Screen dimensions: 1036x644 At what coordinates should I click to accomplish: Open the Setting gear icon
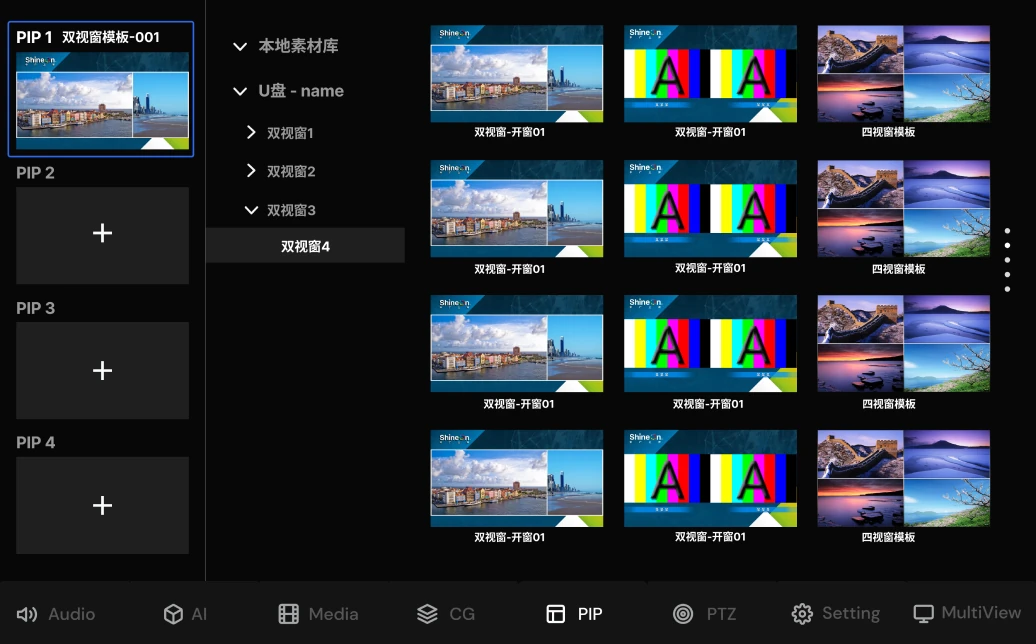(x=802, y=614)
